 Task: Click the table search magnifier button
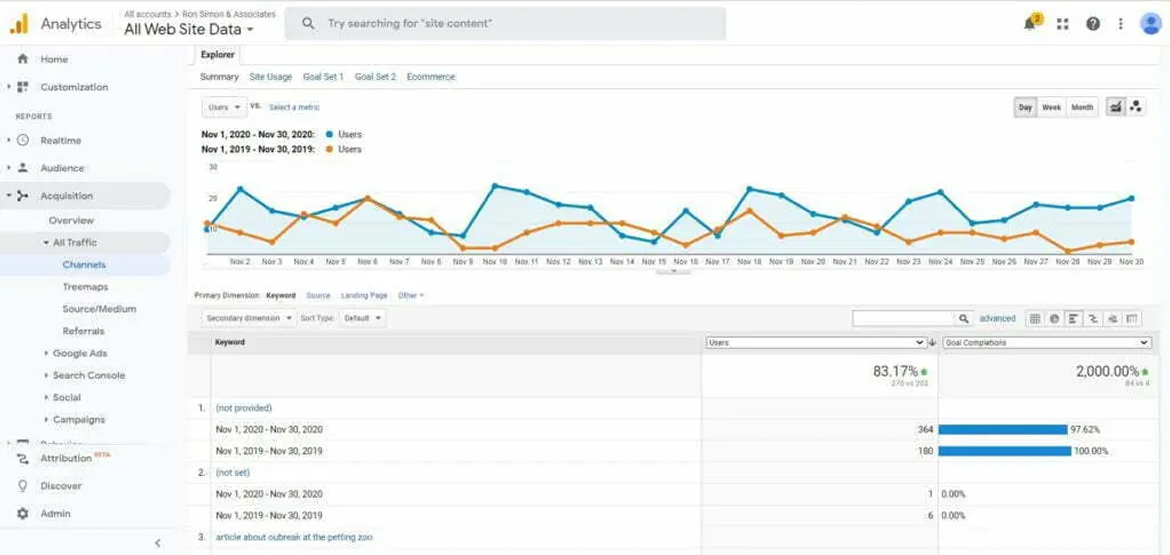pyautogui.click(x=963, y=319)
